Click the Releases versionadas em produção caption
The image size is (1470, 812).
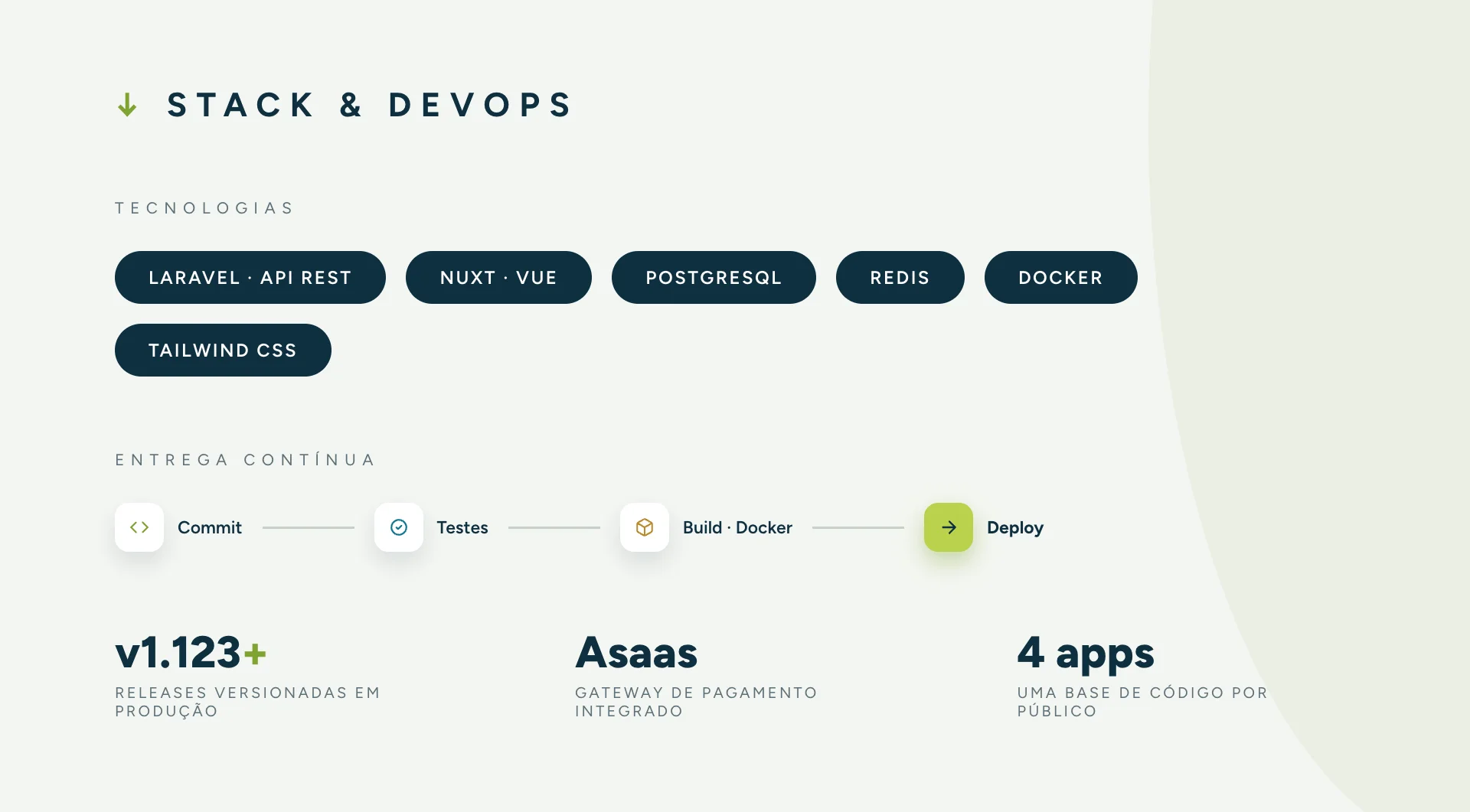click(x=248, y=702)
